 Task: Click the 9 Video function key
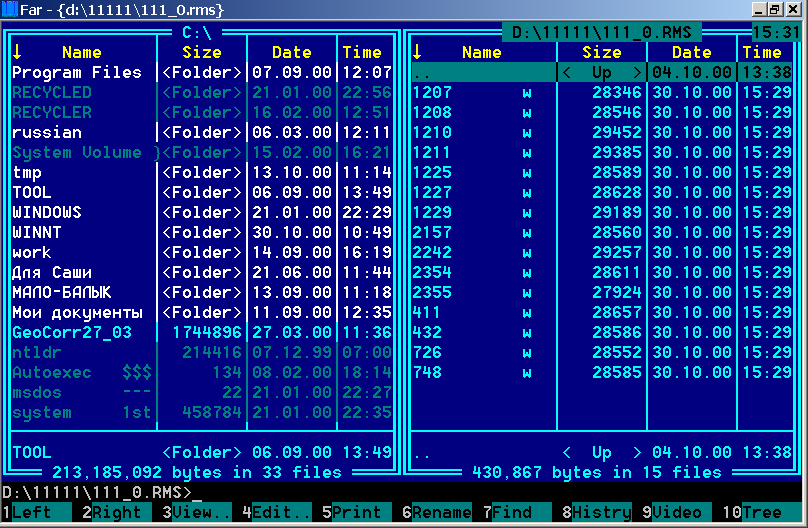tap(677, 513)
